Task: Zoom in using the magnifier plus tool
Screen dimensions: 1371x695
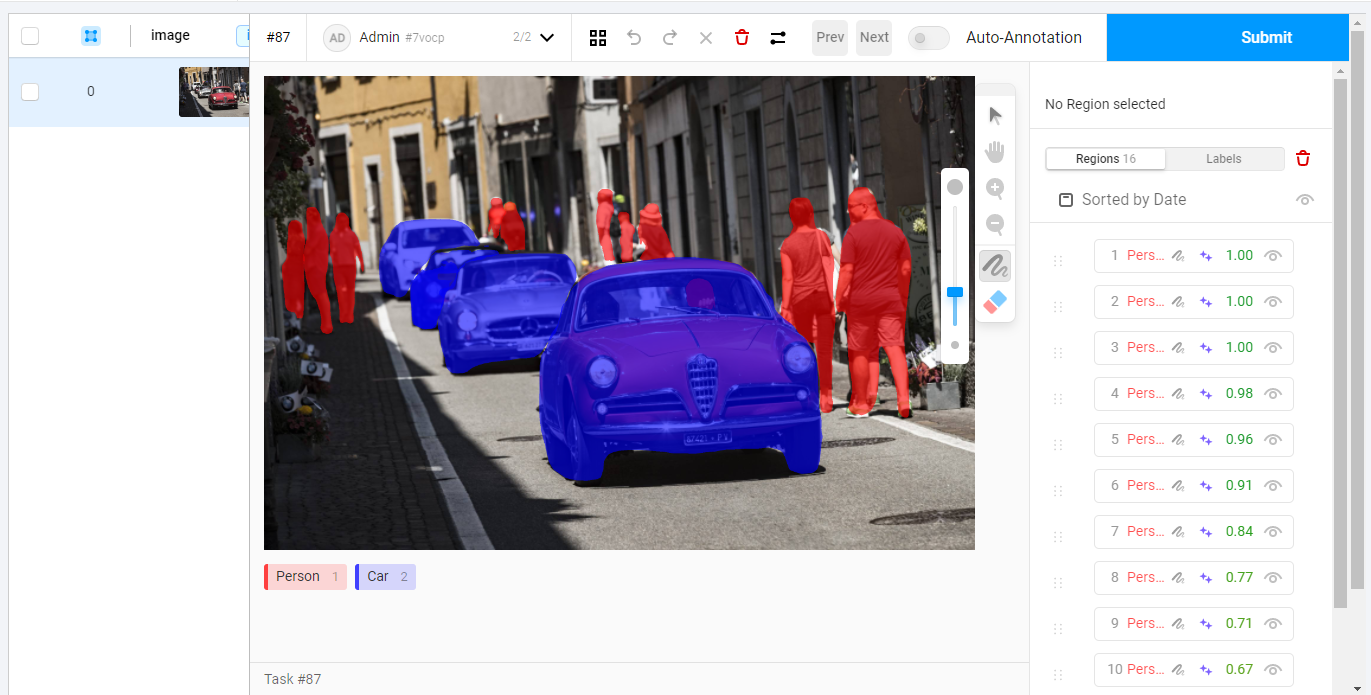Action: click(995, 188)
